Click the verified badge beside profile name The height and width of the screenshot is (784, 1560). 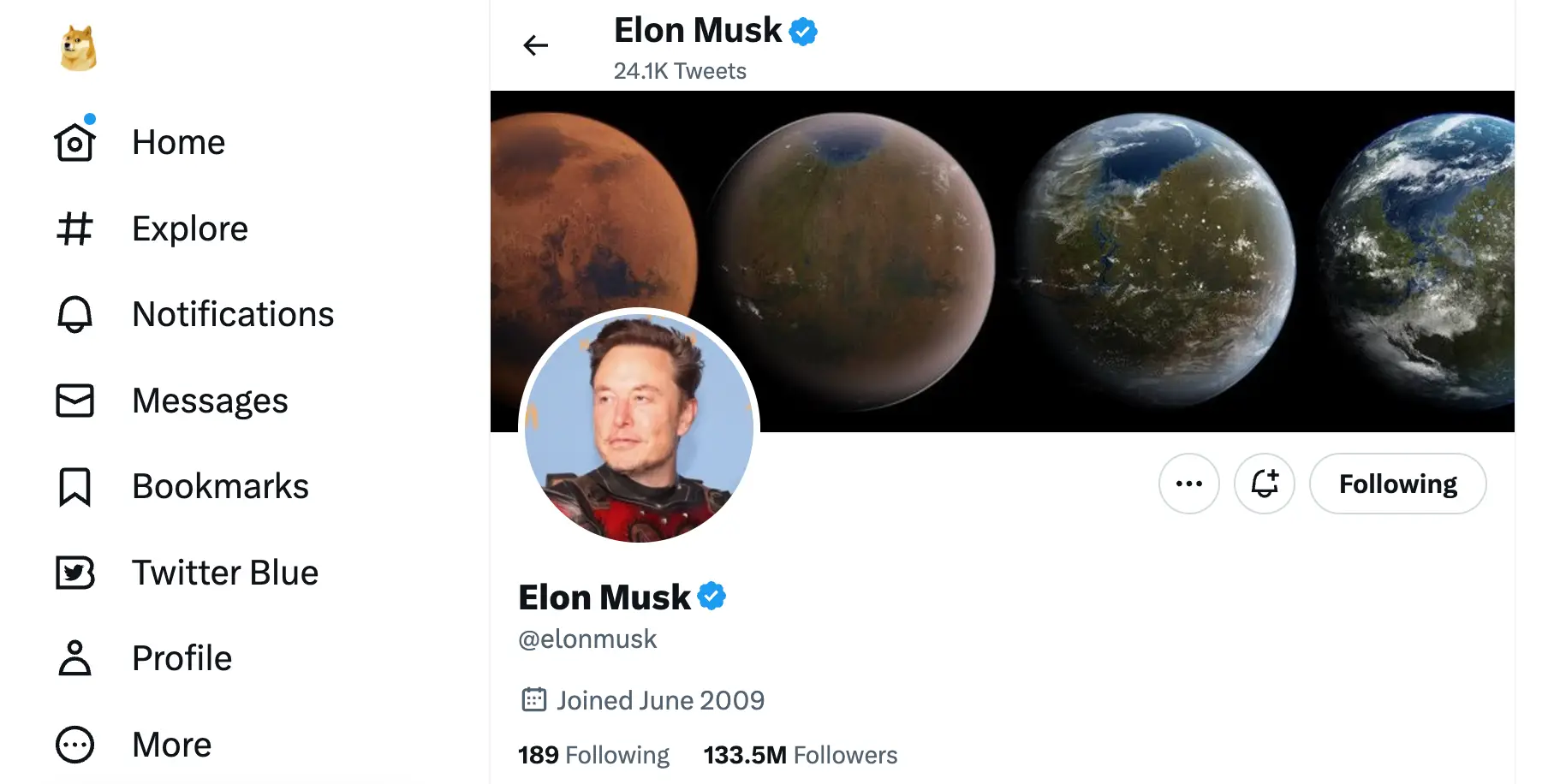(712, 596)
